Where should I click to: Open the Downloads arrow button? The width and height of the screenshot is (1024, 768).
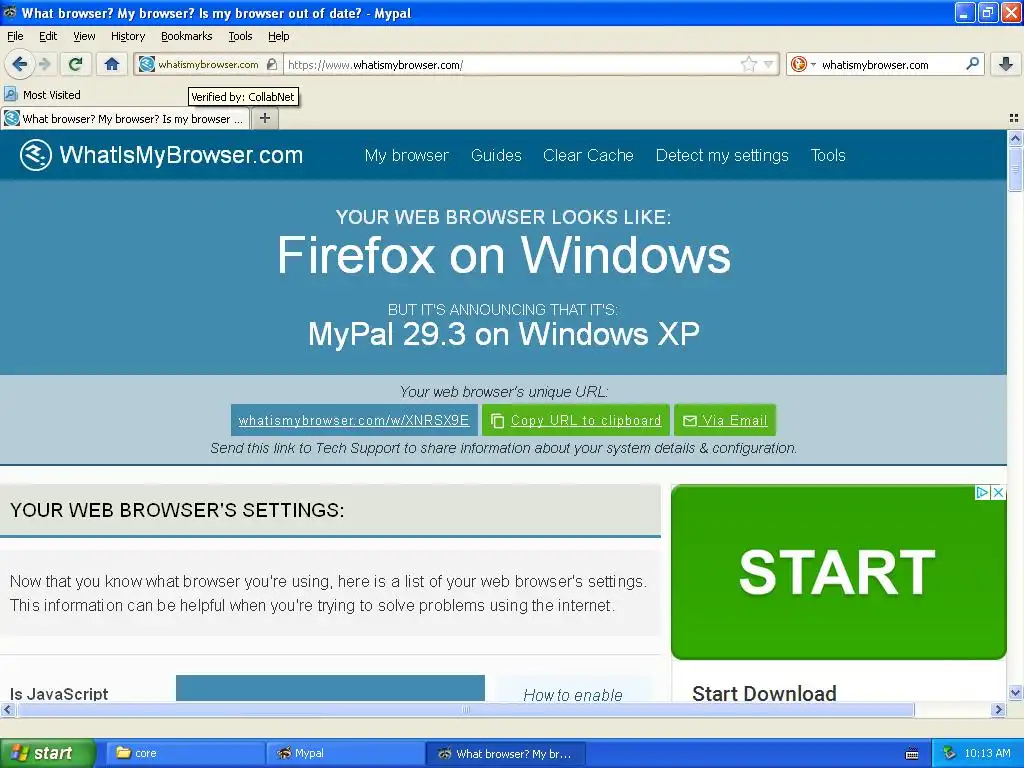1006,64
